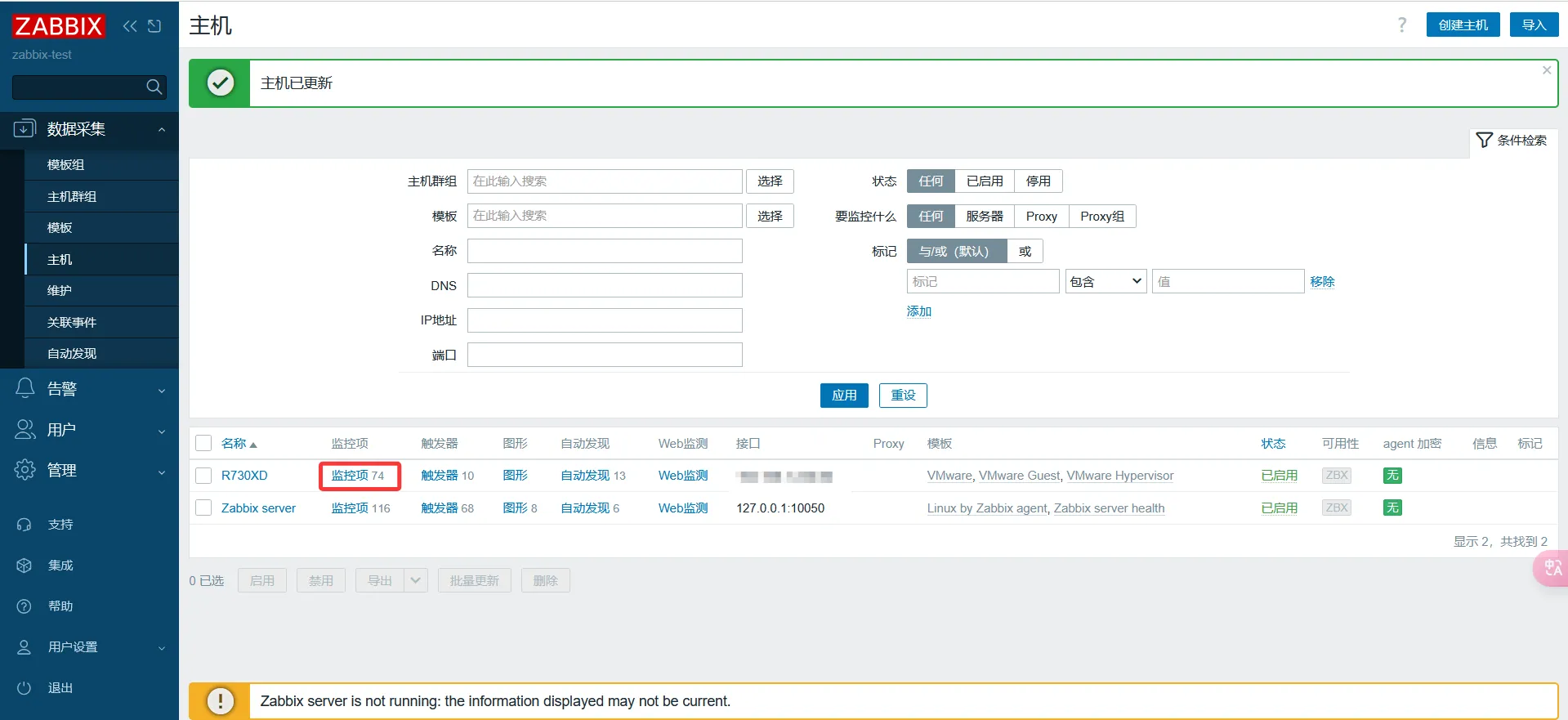Toggle the sidebar auto-hide icon
The height and width of the screenshot is (720, 1568).
(154, 26)
